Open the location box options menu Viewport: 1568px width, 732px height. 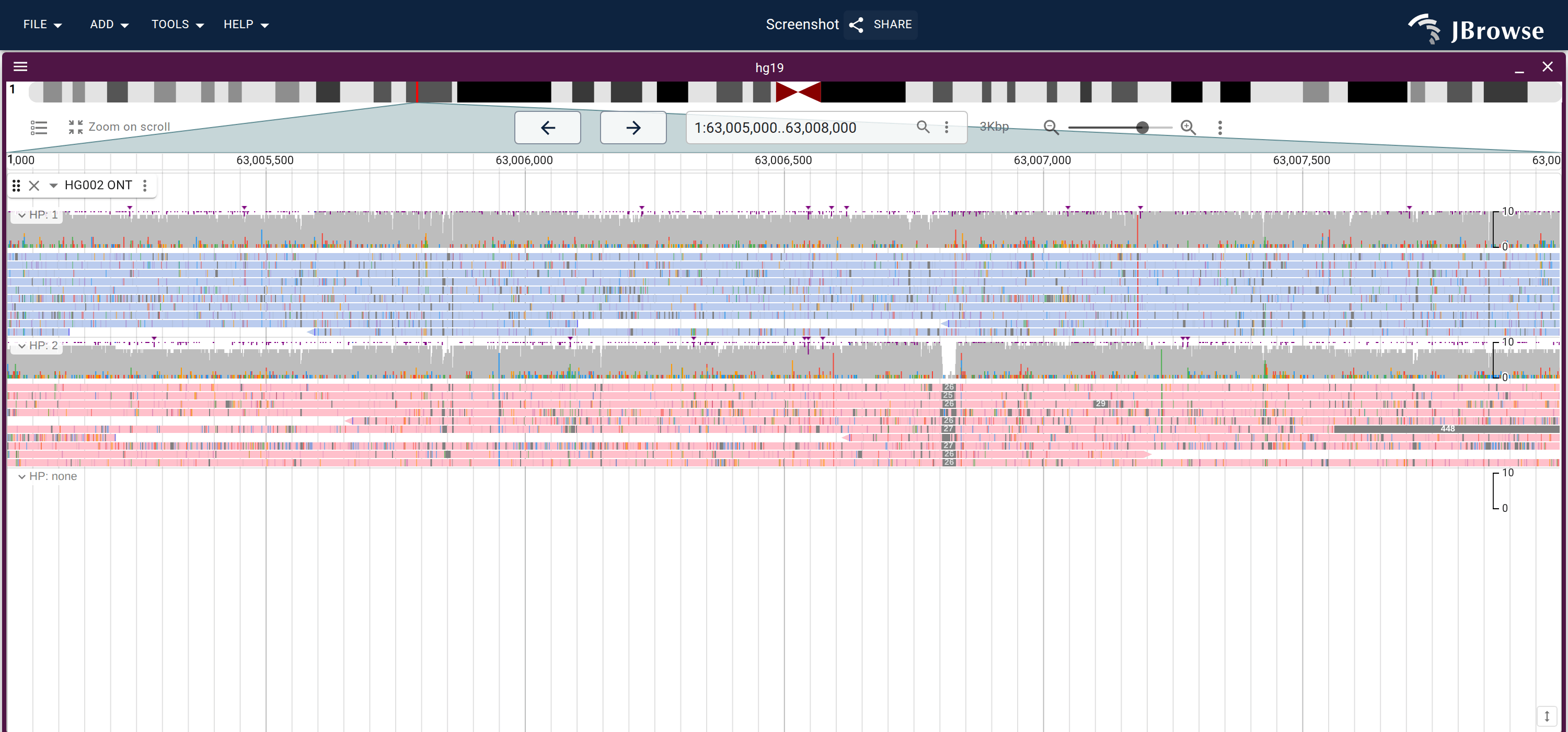pyautogui.click(x=947, y=127)
